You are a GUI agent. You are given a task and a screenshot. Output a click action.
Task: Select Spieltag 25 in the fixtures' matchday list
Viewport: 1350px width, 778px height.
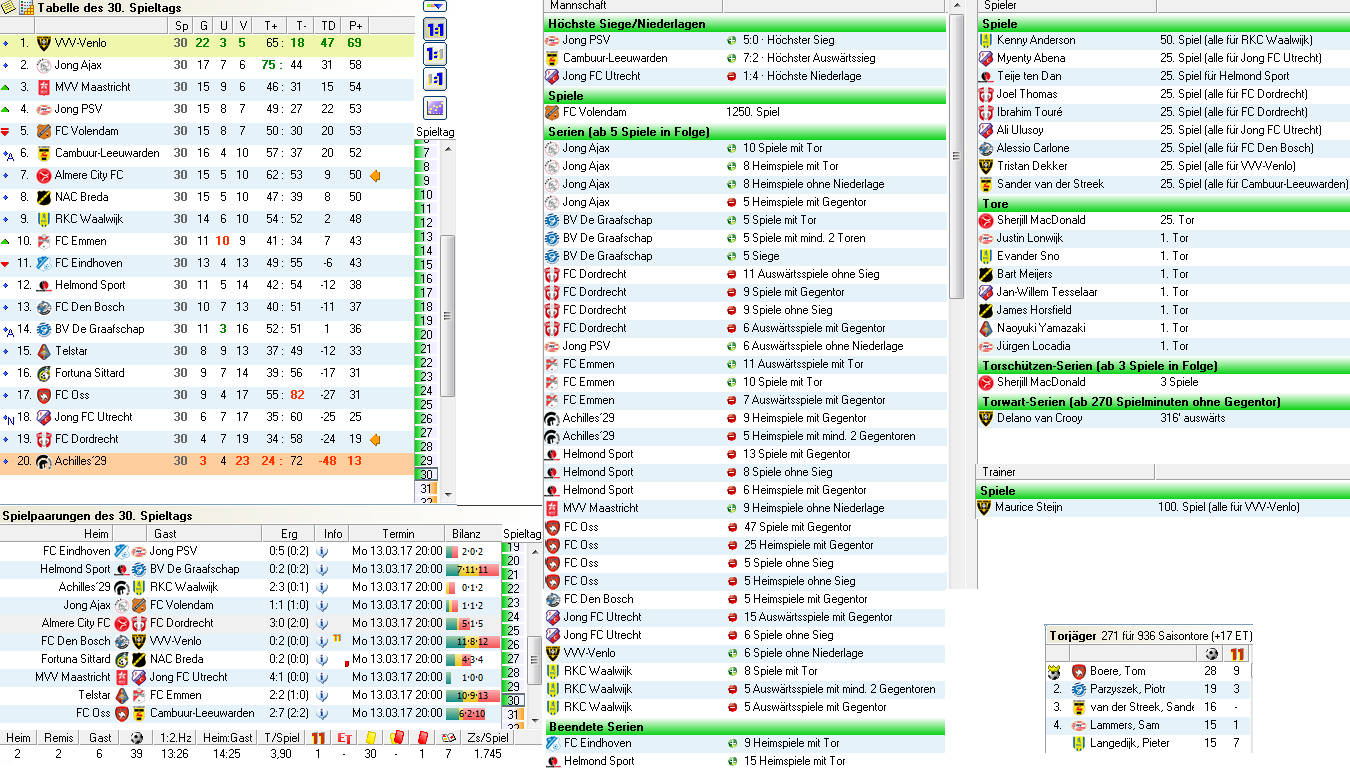513,631
